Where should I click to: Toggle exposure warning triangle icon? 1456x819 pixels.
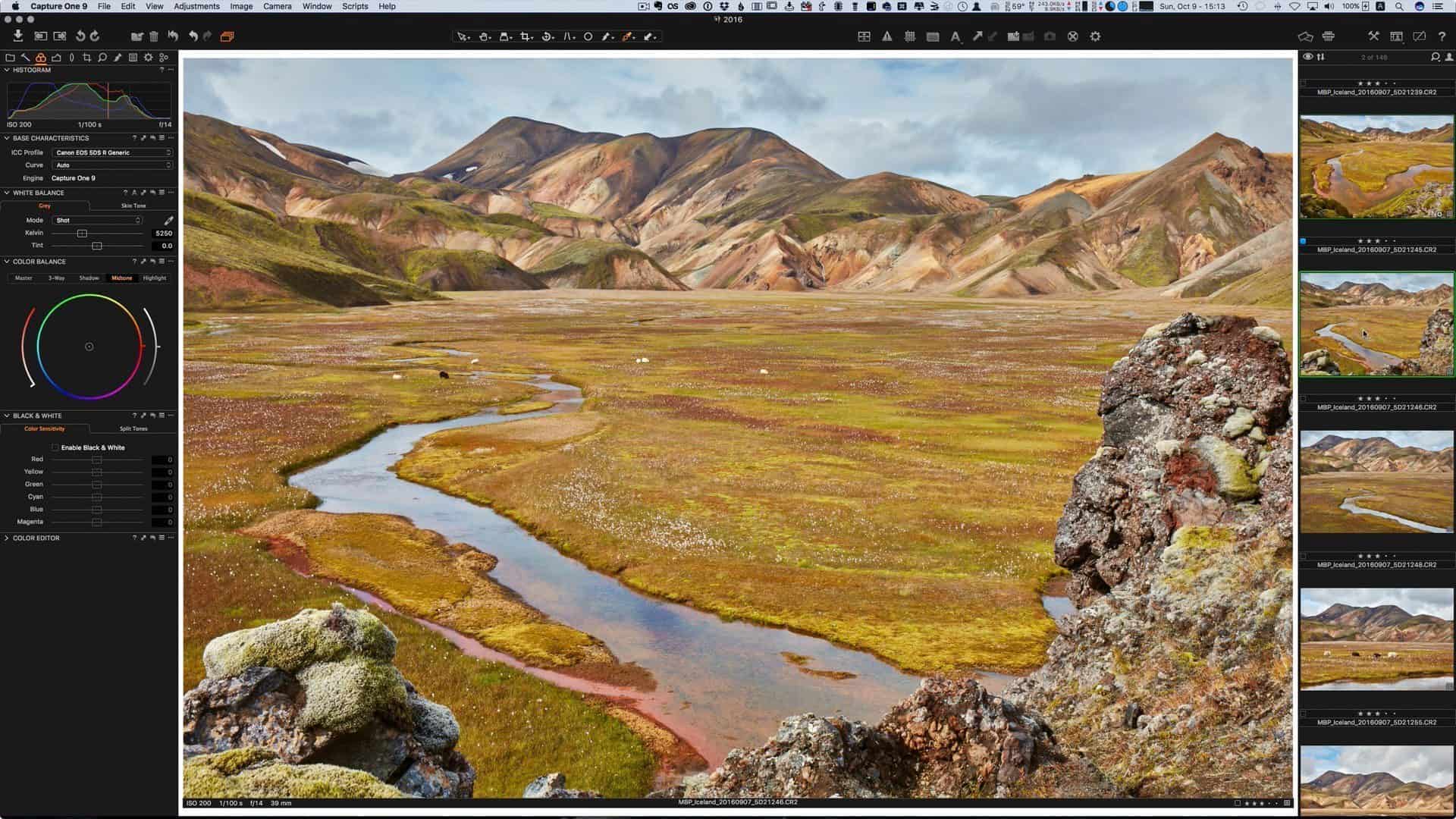pos(886,36)
